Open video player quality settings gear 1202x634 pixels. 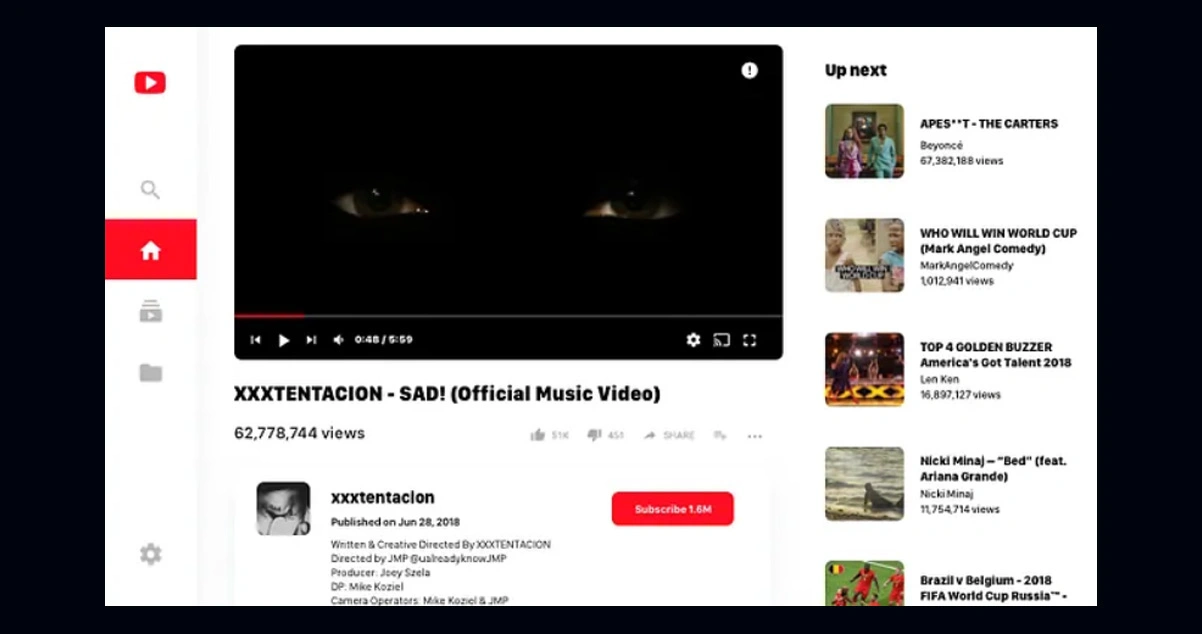coord(693,340)
